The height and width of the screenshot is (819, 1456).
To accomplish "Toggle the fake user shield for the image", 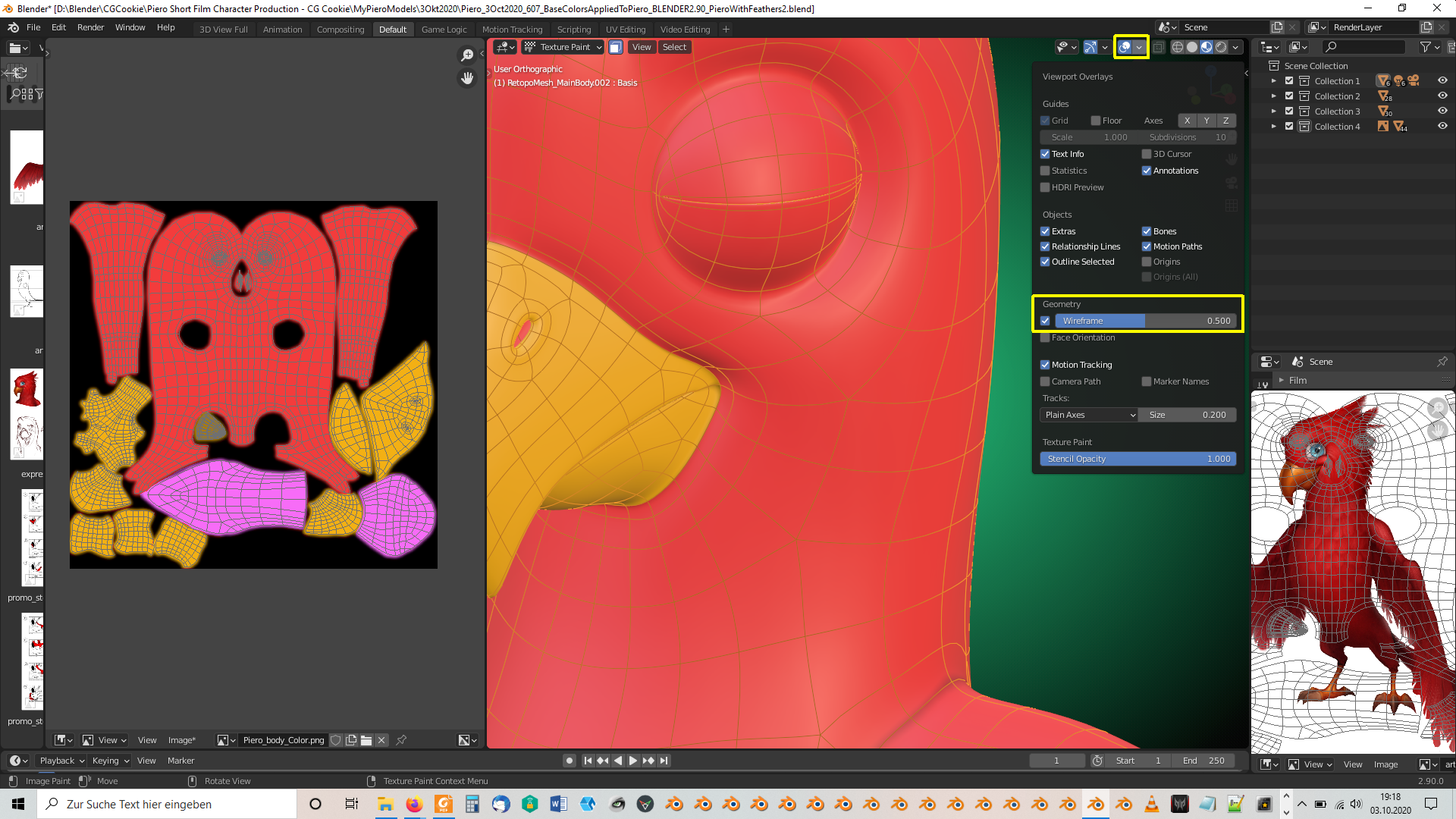I will (x=336, y=740).
